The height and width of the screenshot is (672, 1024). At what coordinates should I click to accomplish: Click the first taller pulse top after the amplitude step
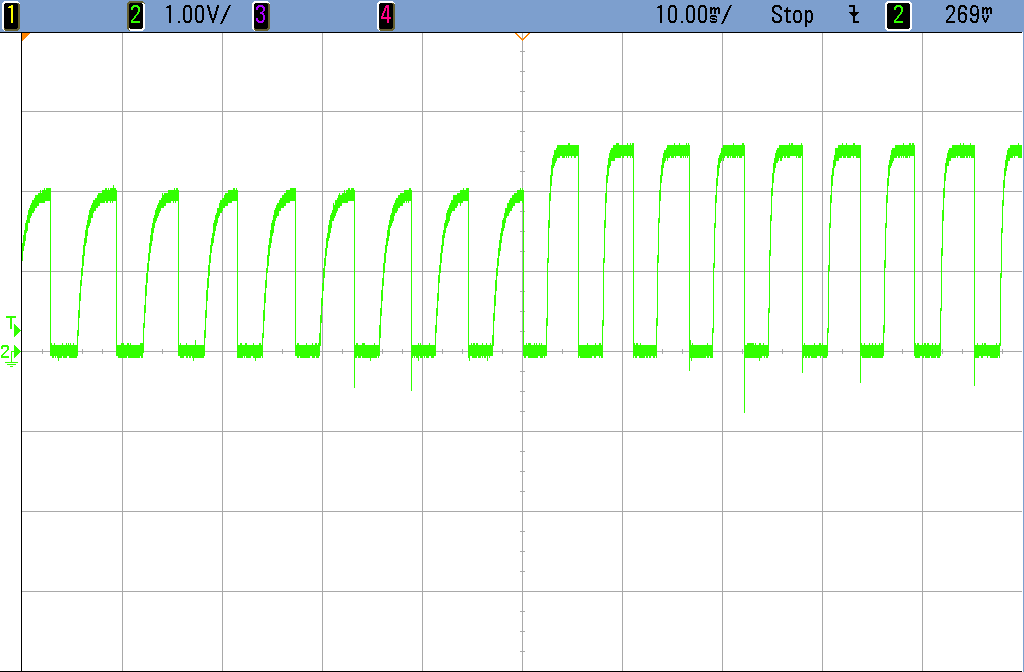tap(565, 151)
